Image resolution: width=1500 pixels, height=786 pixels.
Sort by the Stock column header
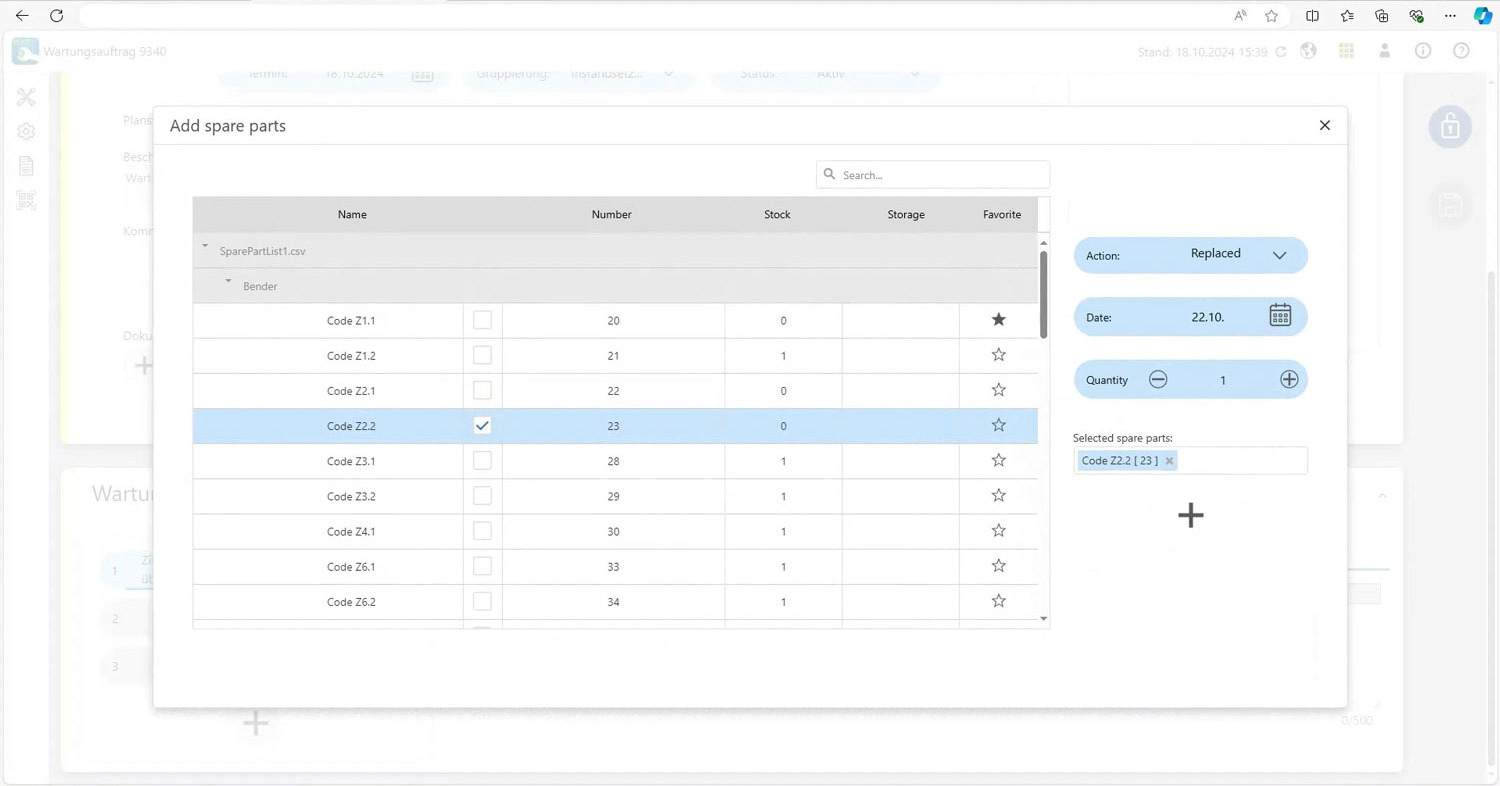coord(777,215)
